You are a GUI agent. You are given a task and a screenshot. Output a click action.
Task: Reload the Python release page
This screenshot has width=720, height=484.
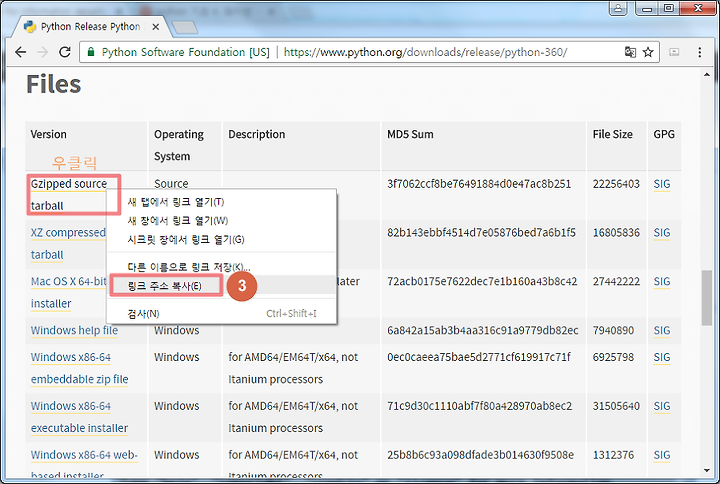tap(65, 52)
